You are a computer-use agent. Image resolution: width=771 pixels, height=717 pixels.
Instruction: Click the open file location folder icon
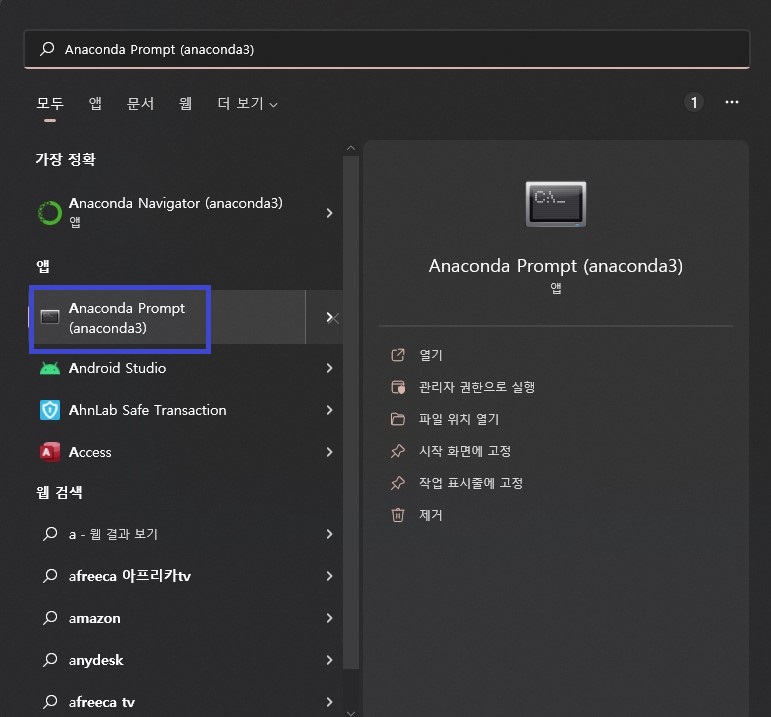[x=398, y=419]
